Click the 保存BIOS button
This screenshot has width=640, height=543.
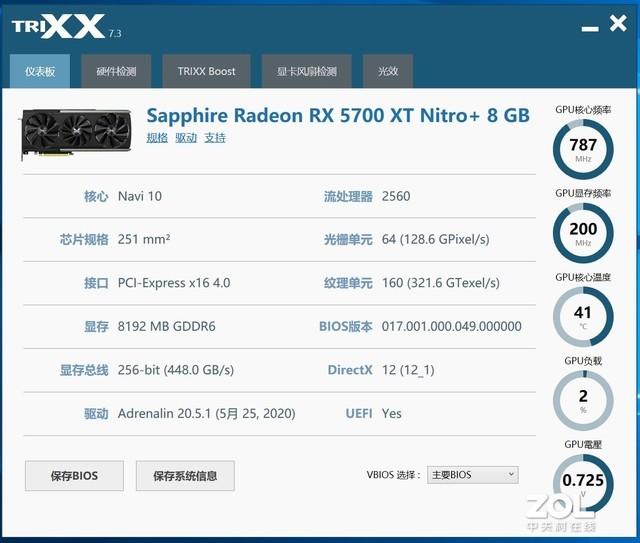pos(74,476)
